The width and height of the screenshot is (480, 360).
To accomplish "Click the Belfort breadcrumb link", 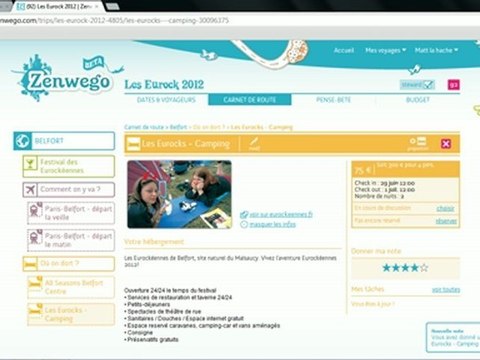I will 178,127.
